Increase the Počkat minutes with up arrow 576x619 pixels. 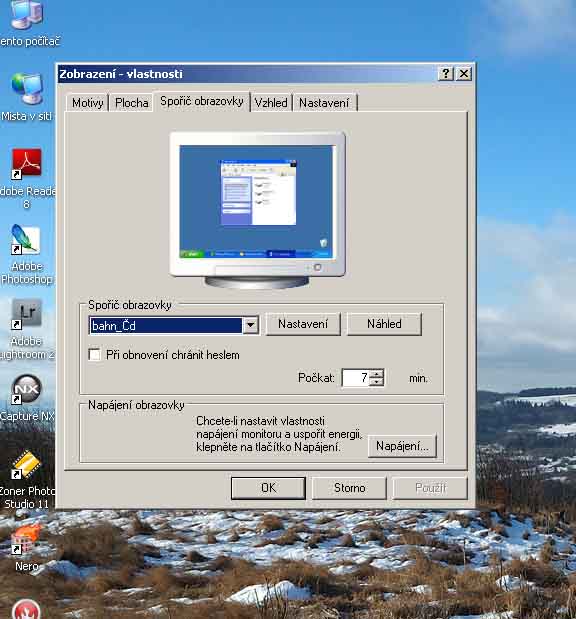[377, 373]
